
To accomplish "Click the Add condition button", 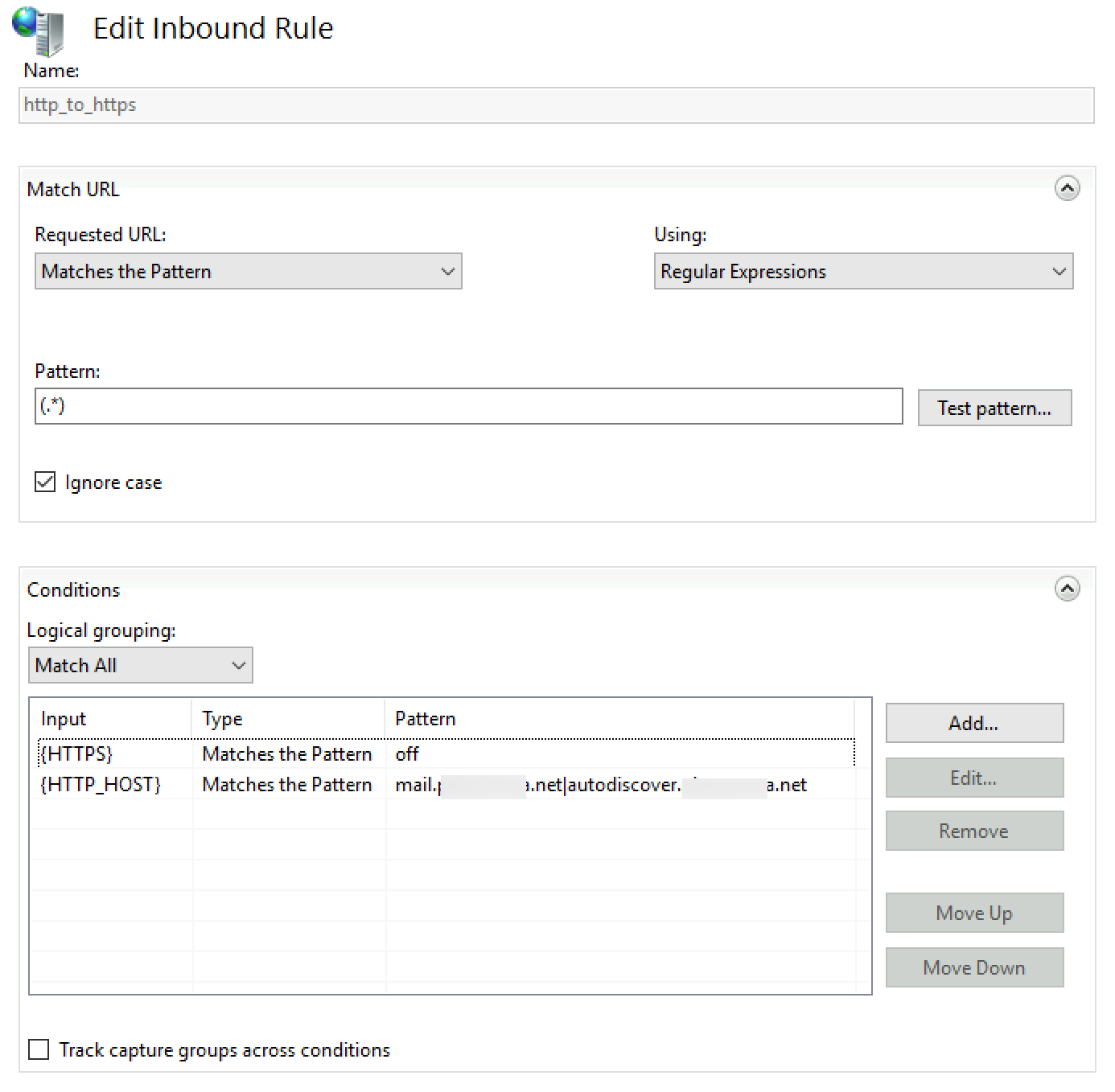I will pyautogui.click(x=974, y=724).
